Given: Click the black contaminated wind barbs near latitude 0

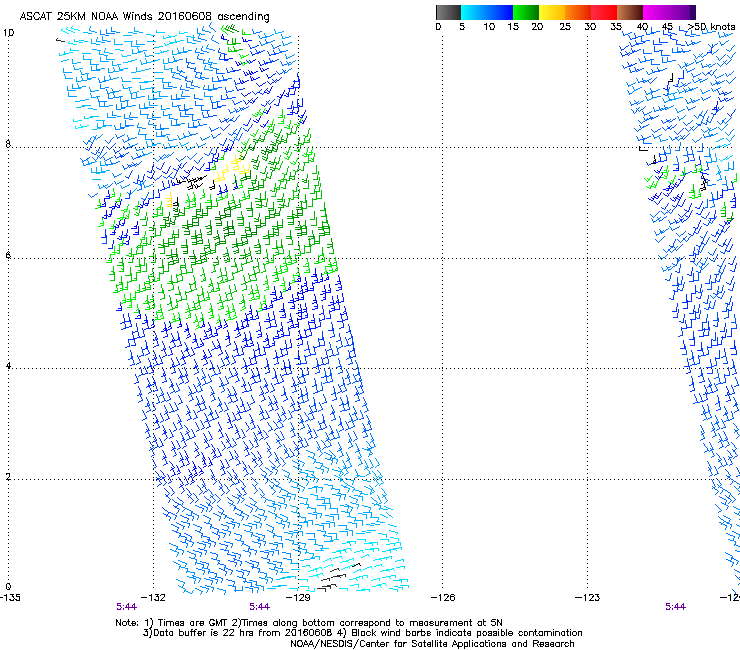Looking at the screenshot, I should (x=338, y=576).
